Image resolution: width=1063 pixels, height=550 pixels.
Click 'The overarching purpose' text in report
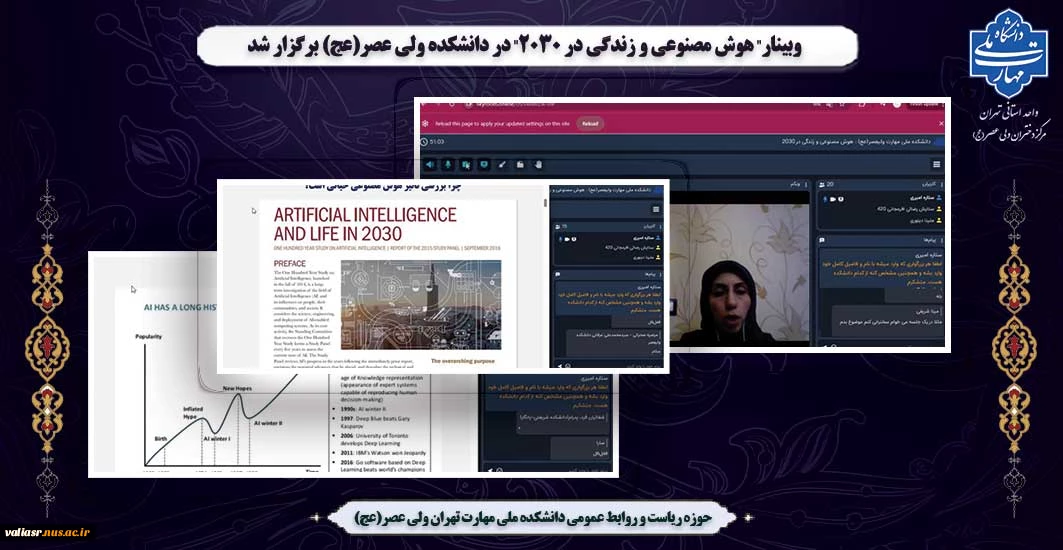[465, 361]
